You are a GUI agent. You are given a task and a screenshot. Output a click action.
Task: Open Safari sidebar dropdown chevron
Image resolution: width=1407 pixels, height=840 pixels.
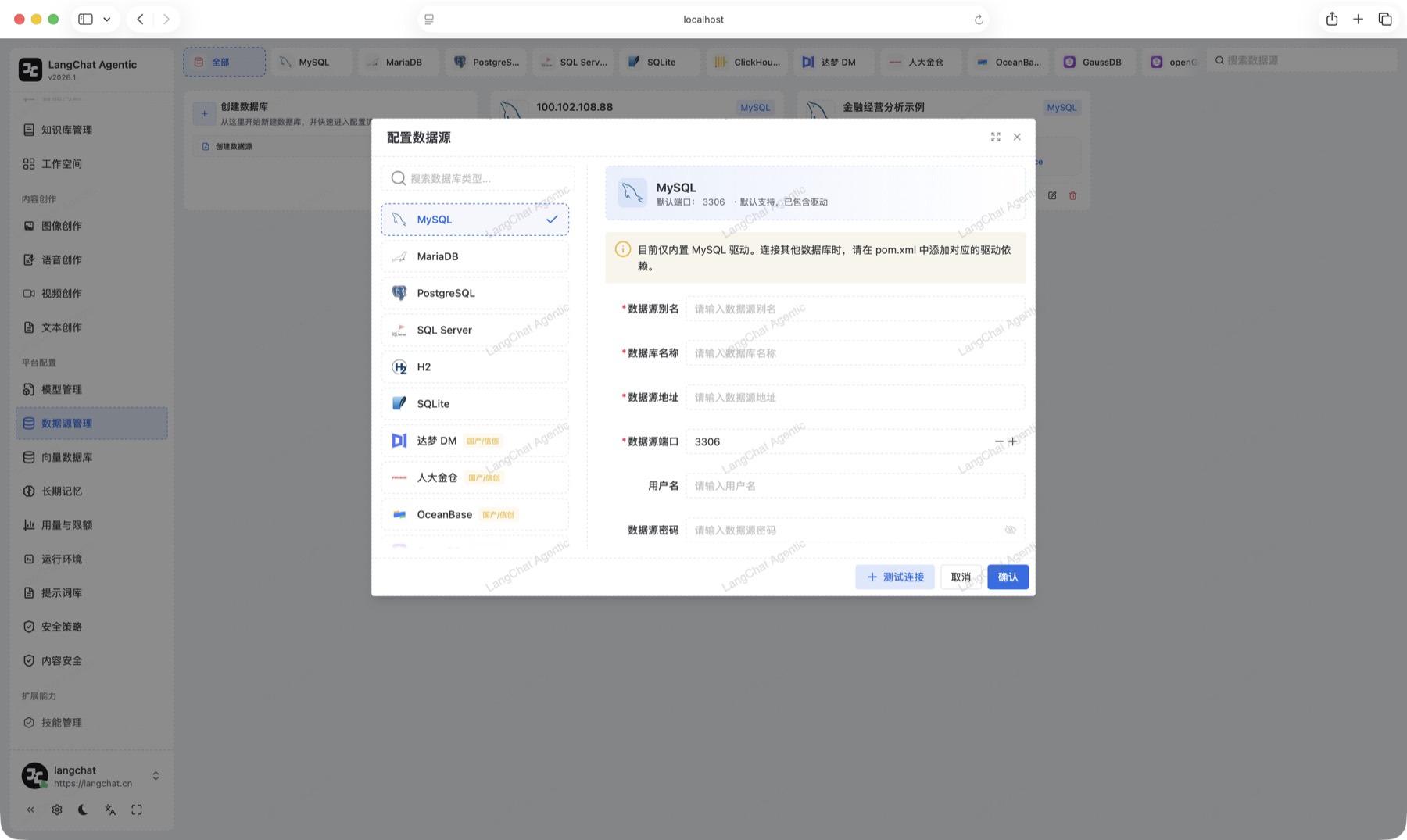tap(107, 19)
